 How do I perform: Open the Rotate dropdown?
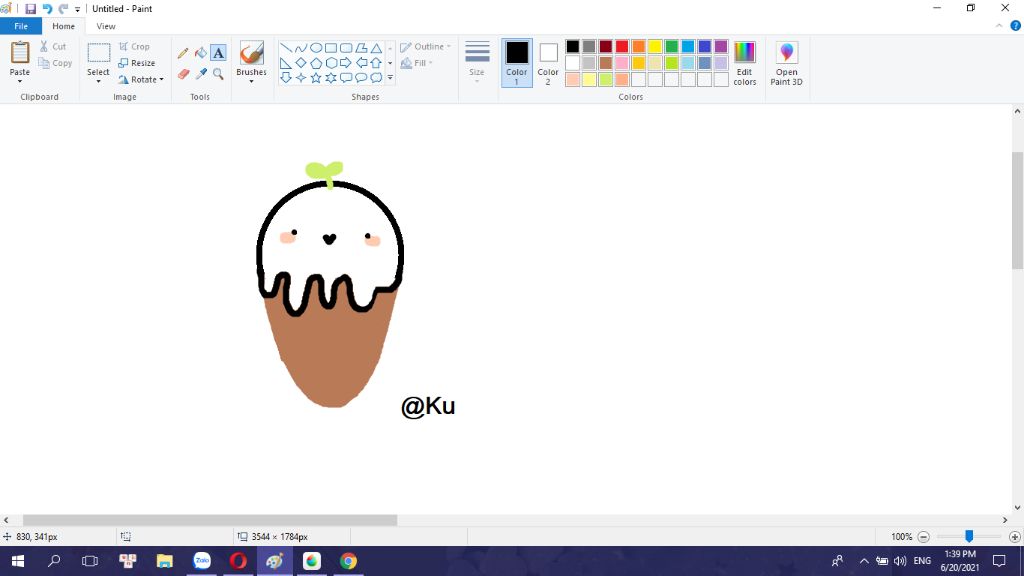(x=141, y=80)
